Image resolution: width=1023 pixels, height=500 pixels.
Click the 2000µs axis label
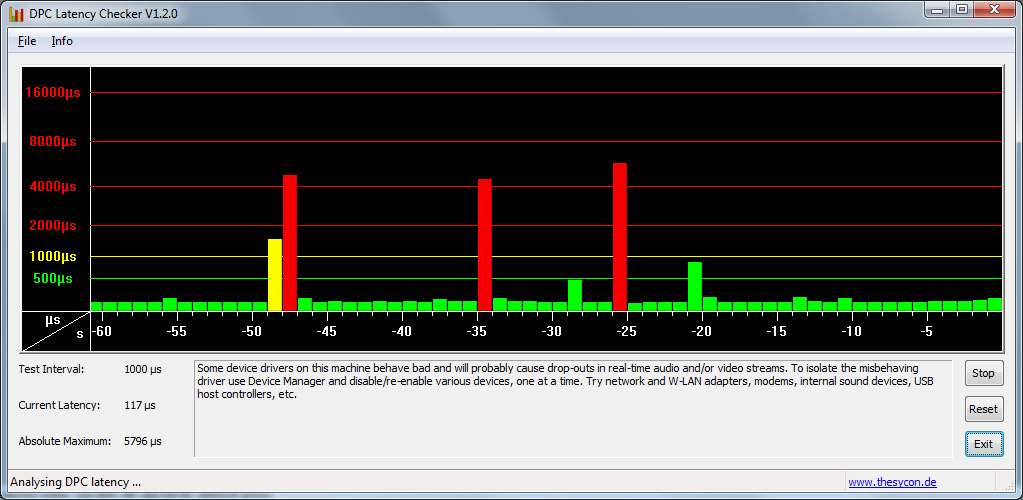pyautogui.click(x=53, y=226)
